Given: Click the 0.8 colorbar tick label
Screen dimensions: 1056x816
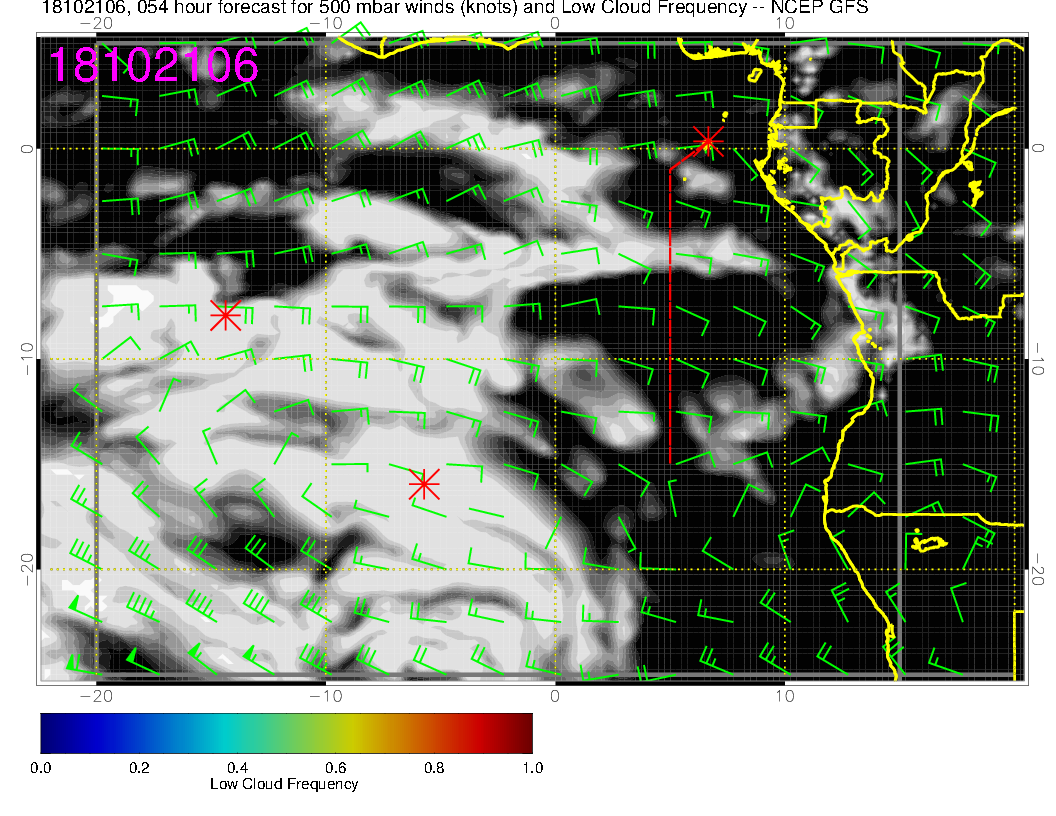Looking at the screenshot, I should click(434, 768).
